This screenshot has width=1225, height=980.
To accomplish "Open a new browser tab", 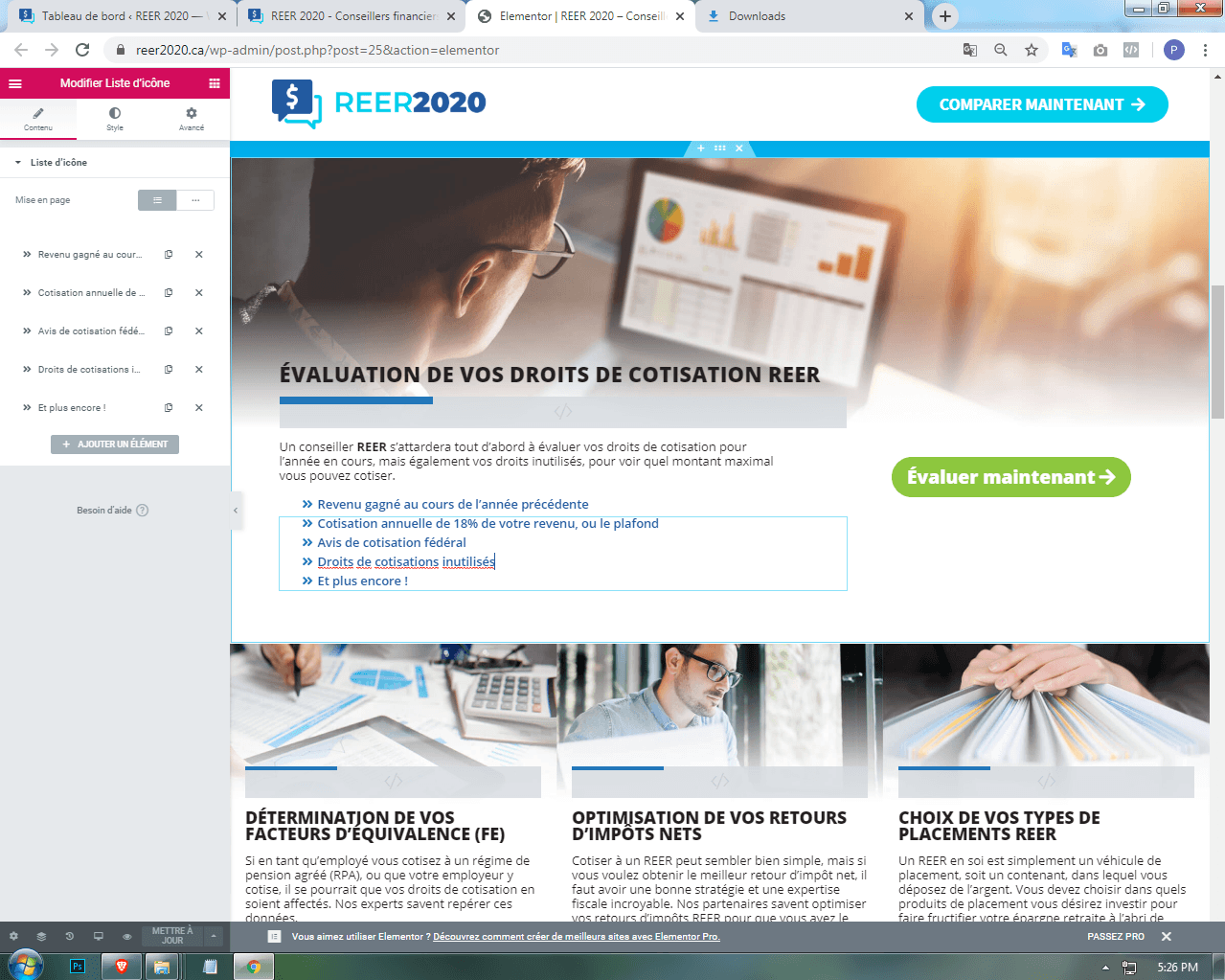I will (945, 16).
